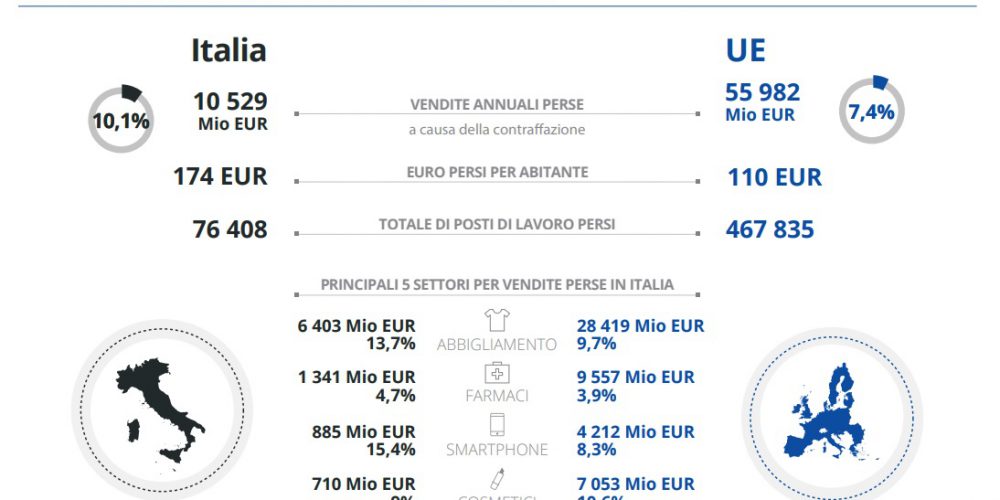Click the black Italy map silhouette
The width and height of the screenshot is (1000, 500).
pos(160,410)
